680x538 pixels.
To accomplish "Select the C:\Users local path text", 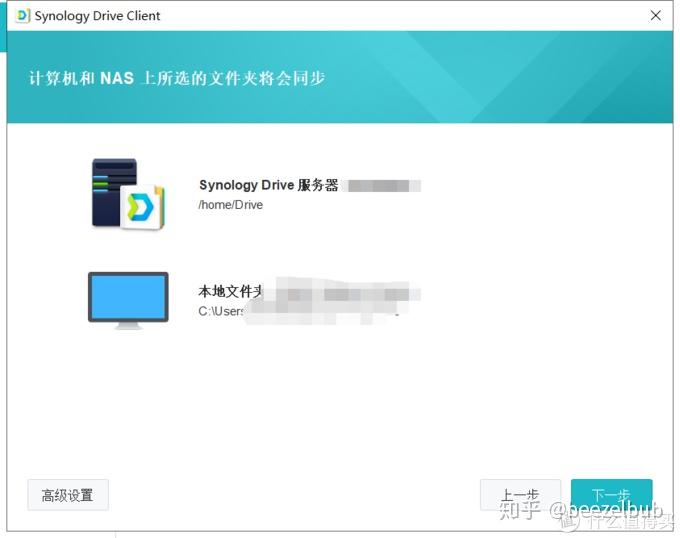I will 221,311.
